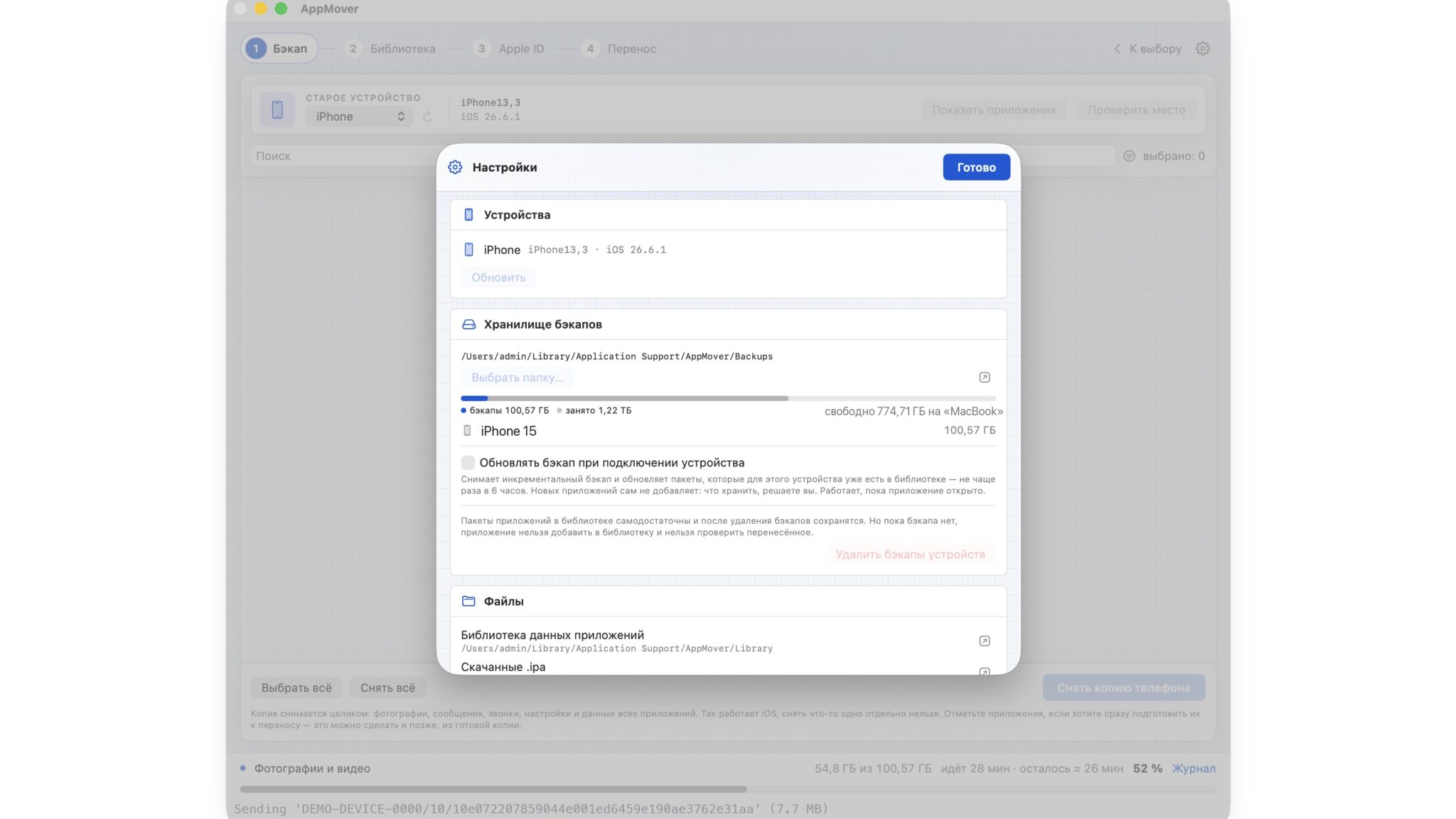The height and width of the screenshot is (819, 1456).
Task: Click the drive icon beside Хранилище бэкапов
Action: pos(469,324)
